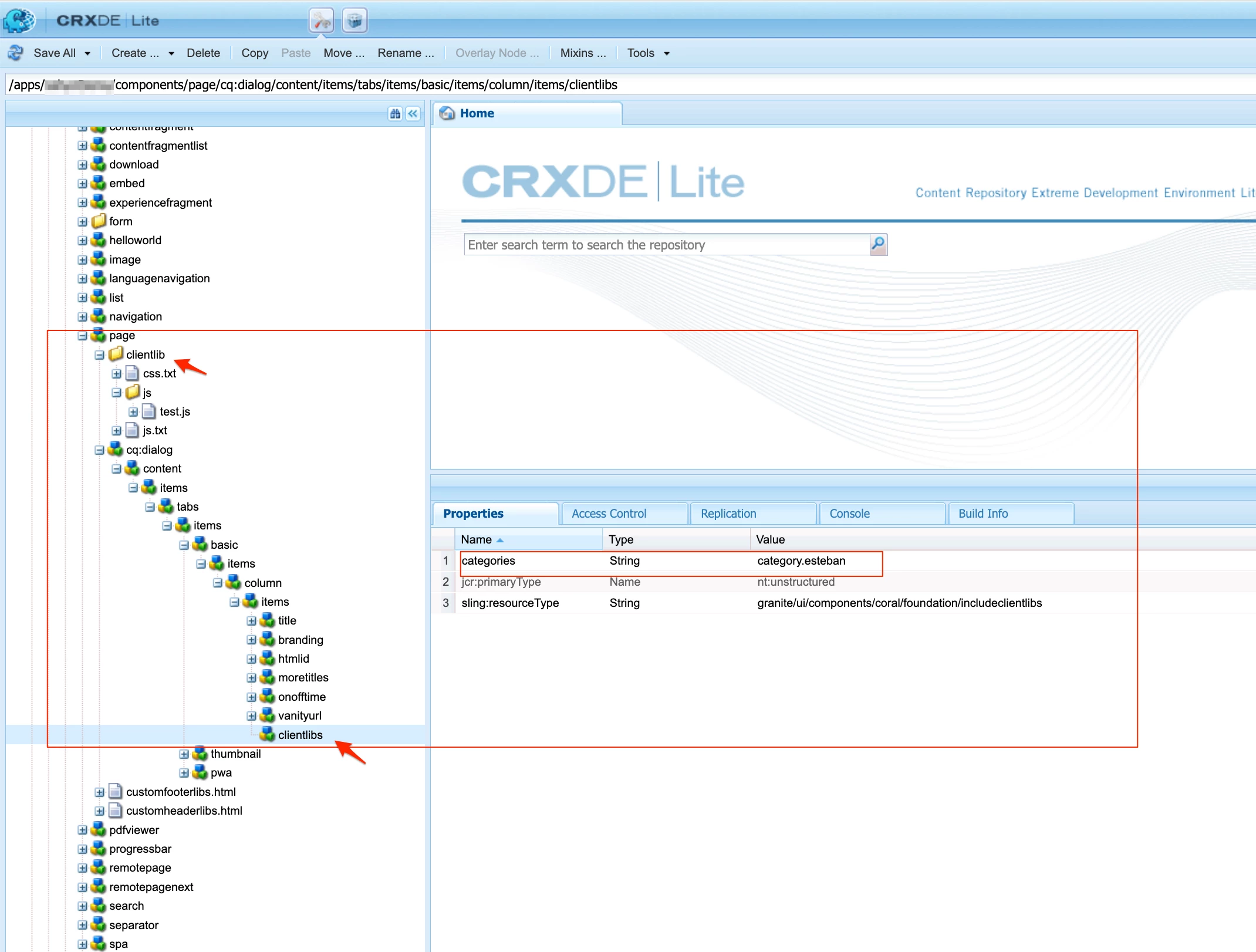This screenshot has height=952, width=1256.
Task: Select the customheaderlibs.html file in tree
Action: pyautogui.click(x=184, y=811)
